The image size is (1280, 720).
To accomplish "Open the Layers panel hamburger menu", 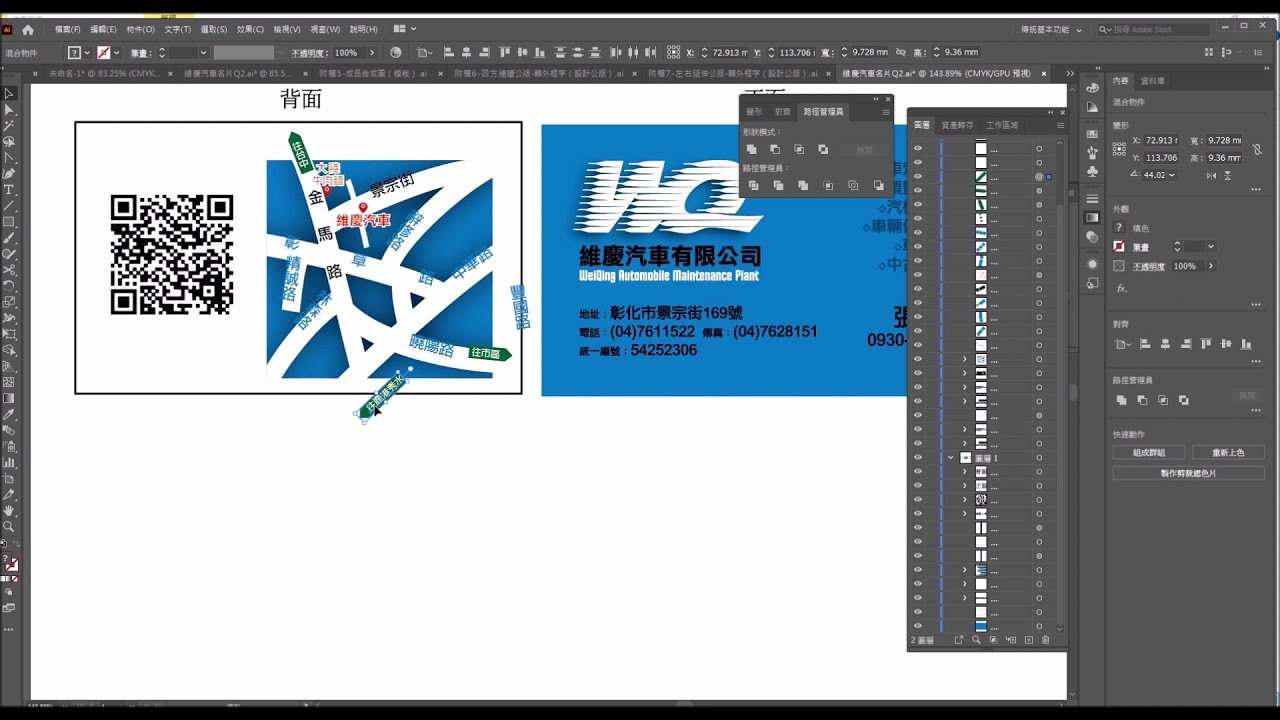I will pyautogui.click(x=1061, y=125).
